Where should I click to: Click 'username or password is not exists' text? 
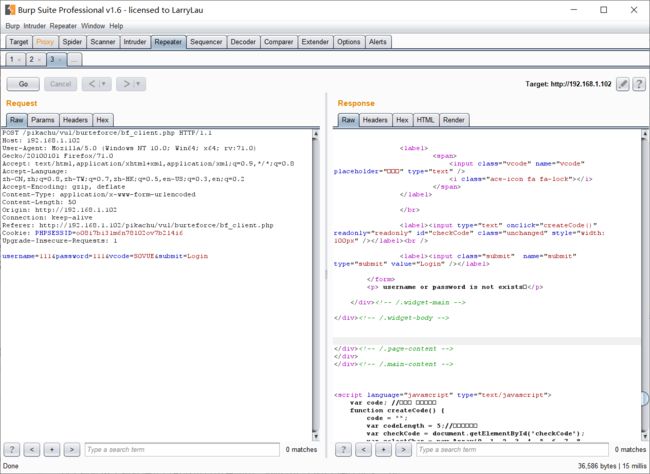[454, 287]
